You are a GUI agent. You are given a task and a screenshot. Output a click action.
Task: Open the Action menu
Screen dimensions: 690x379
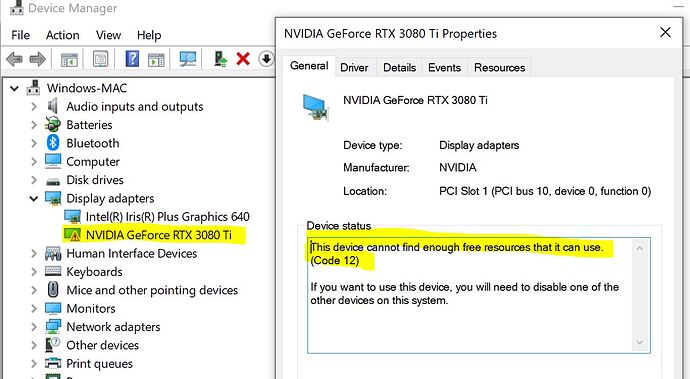pyautogui.click(x=62, y=35)
